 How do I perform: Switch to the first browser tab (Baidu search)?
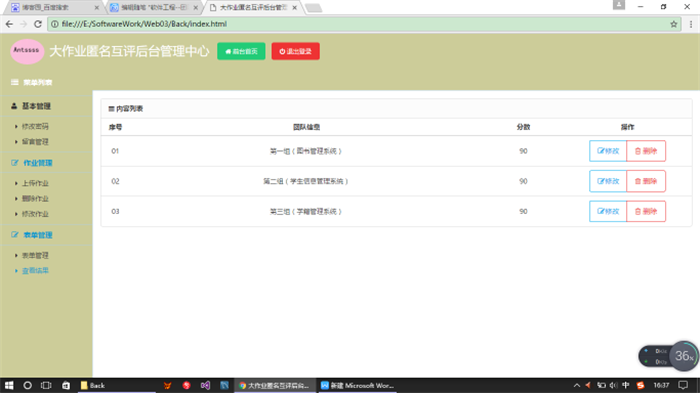click(x=54, y=8)
